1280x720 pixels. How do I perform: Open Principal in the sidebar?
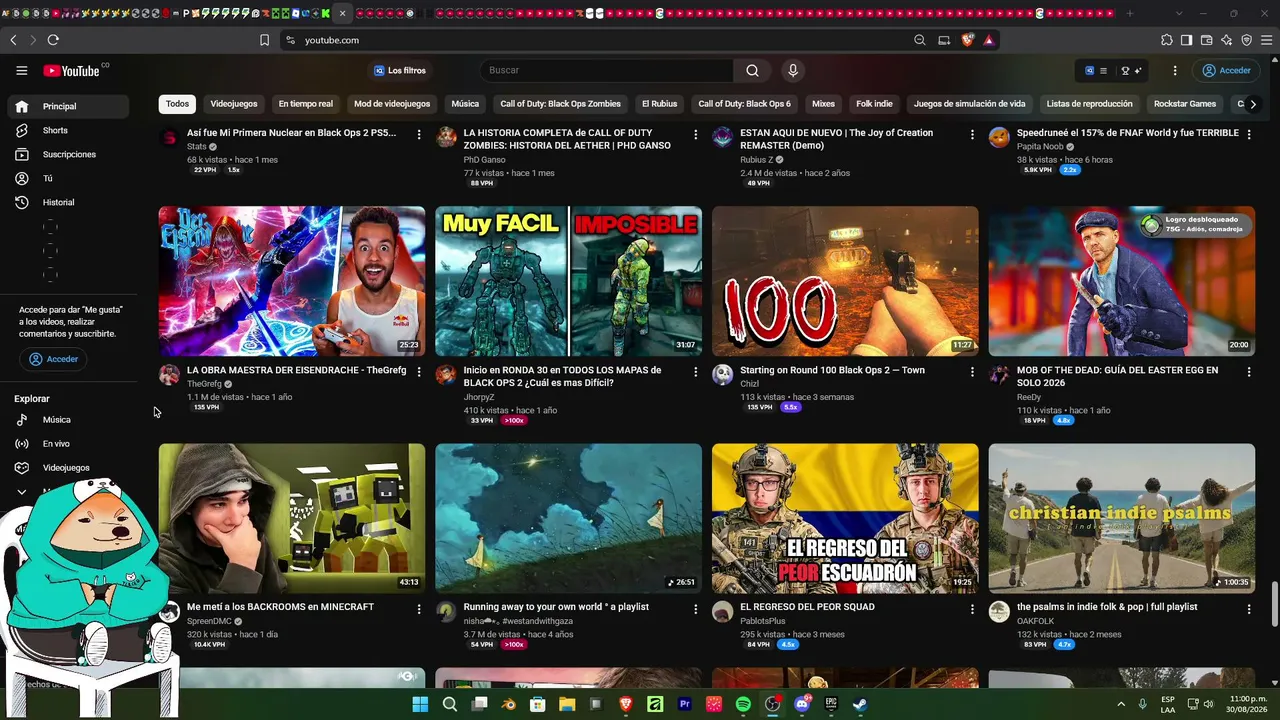click(68, 106)
